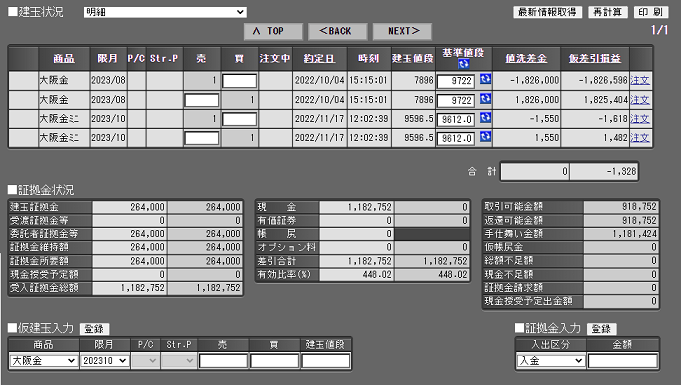
Task: Click 再計算 recalculate button
Action: (x=608, y=12)
